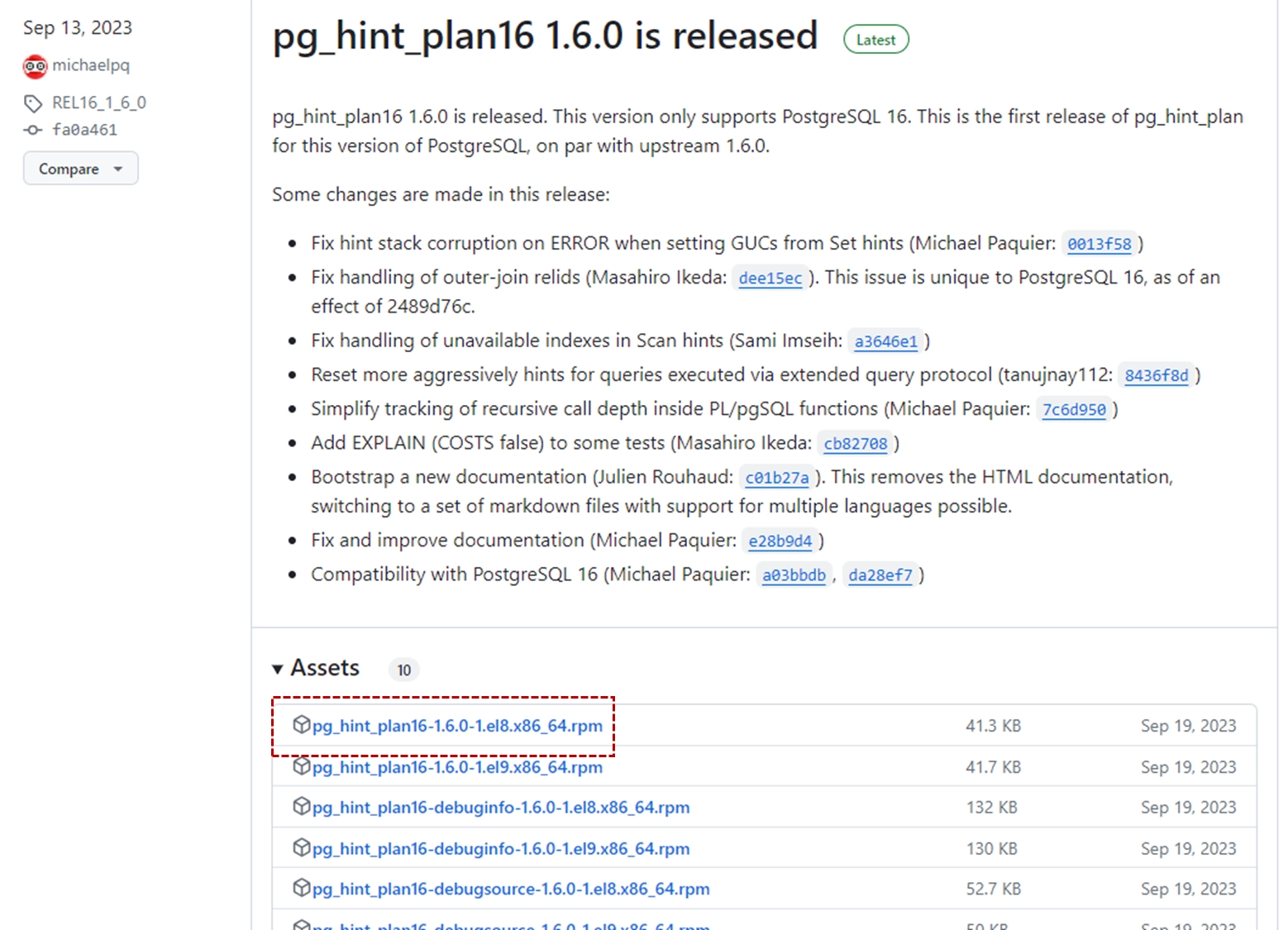Click the release title pg_hint_plan16 1.6.0

[545, 36]
